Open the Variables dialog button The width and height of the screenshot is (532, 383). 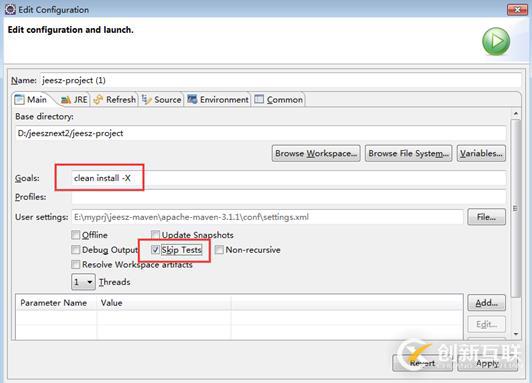point(481,153)
